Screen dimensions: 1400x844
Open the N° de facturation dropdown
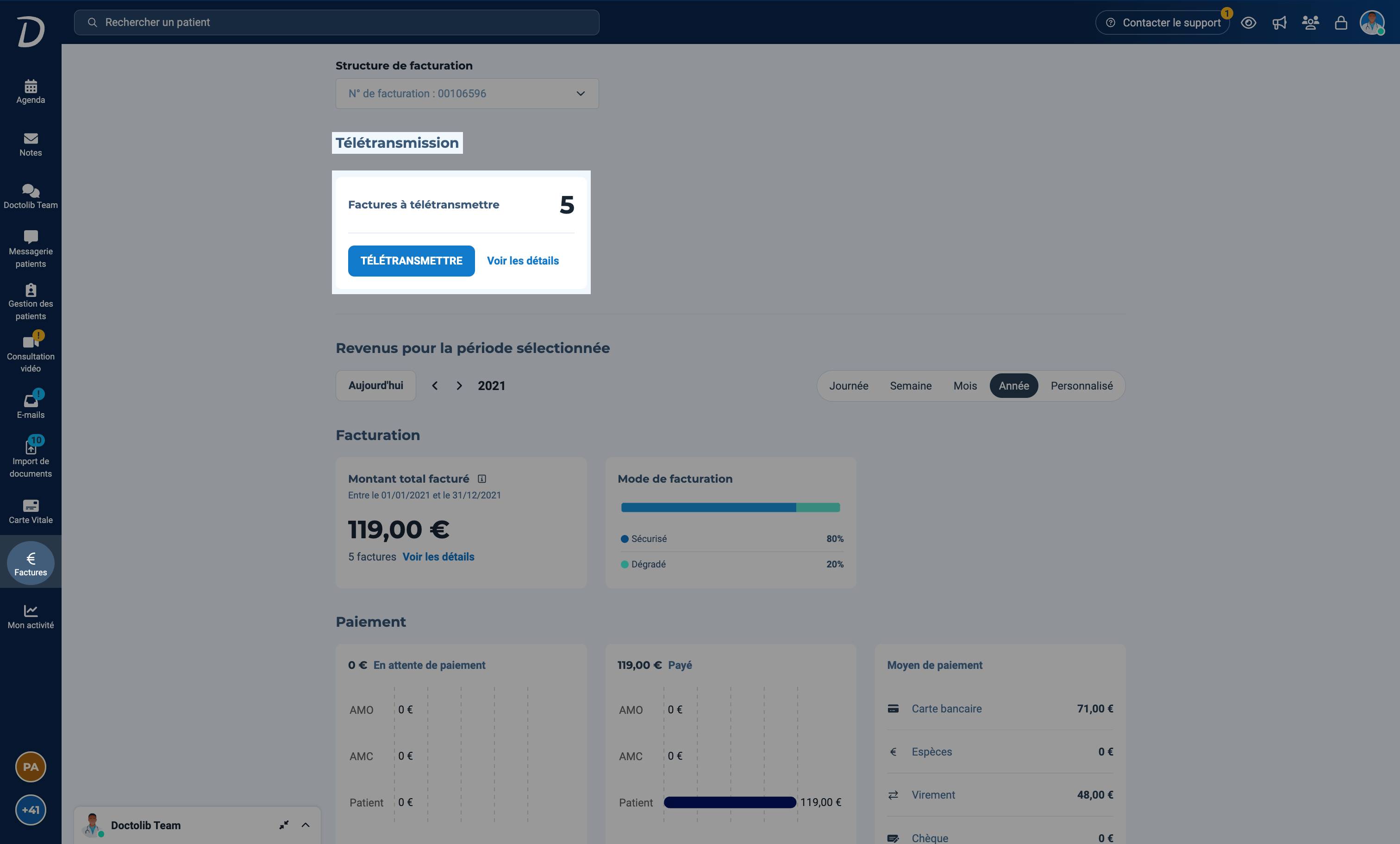tap(467, 93)
